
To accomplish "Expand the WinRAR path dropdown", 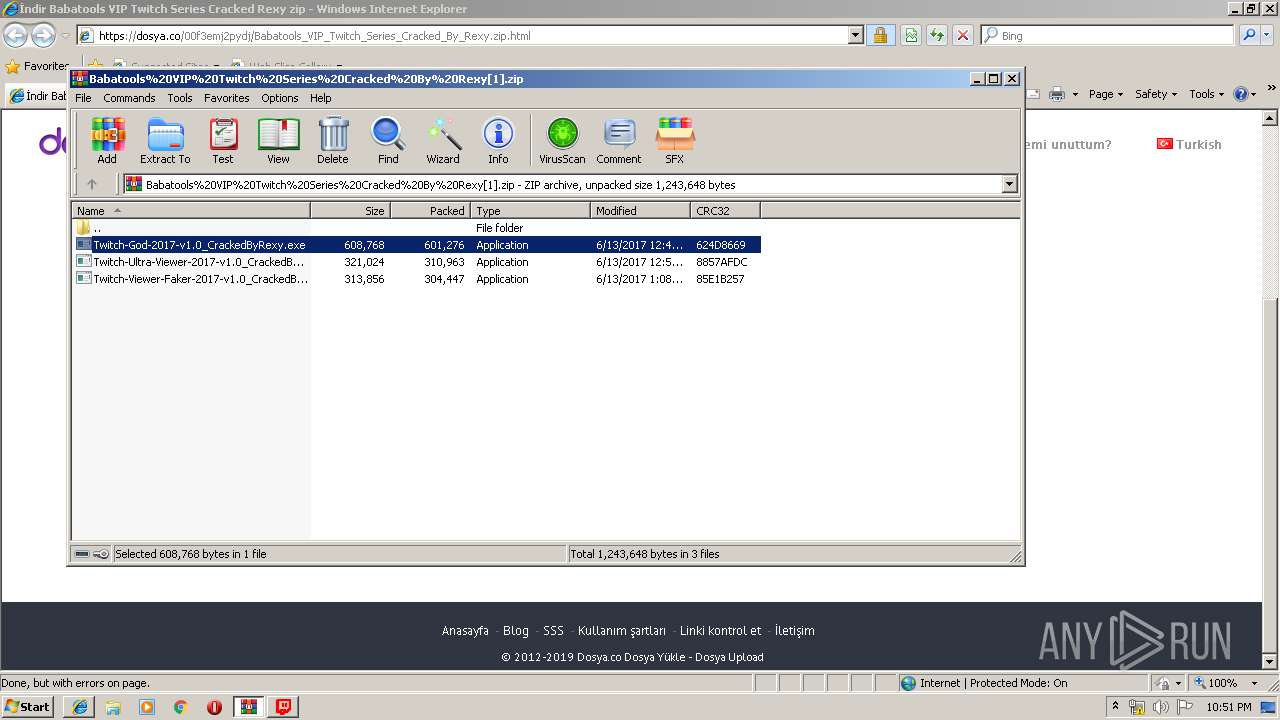I will (1009, 184).
